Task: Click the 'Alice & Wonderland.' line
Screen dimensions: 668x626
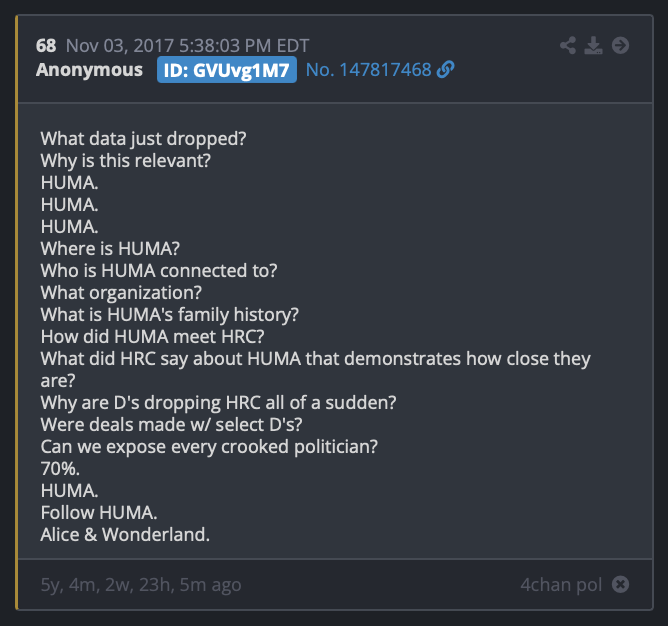Action: (125, 535)
